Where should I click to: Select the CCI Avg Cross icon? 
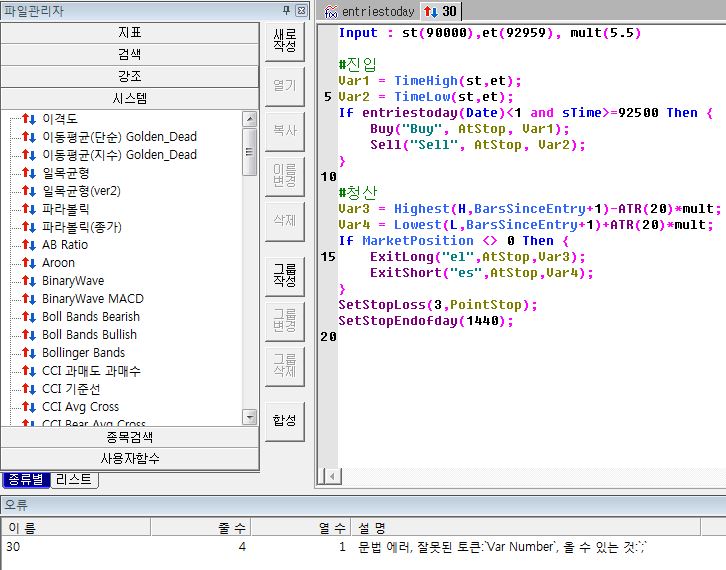click(29, 407)
